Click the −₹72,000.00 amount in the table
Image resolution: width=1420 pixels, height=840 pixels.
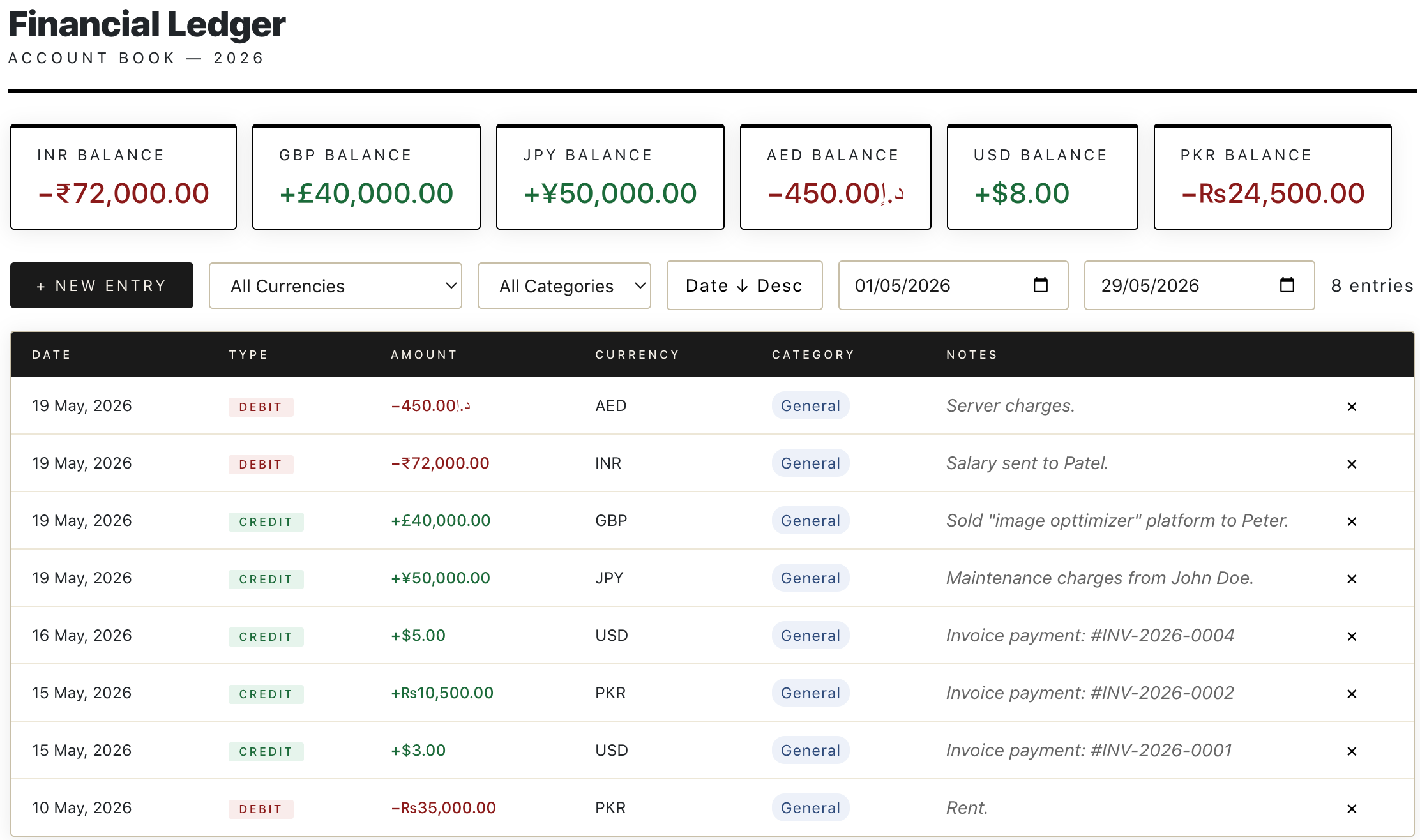click(440, 463)
